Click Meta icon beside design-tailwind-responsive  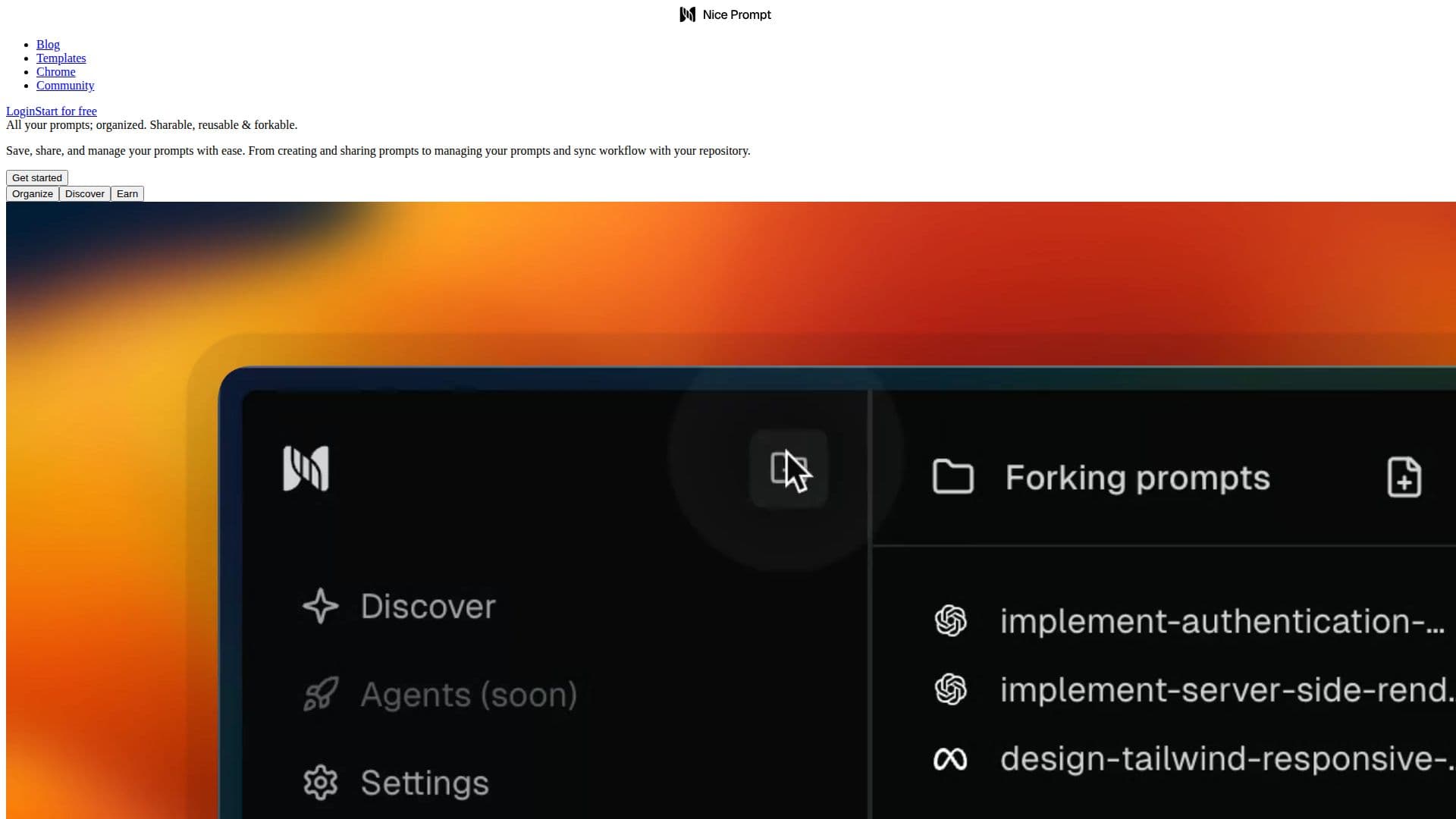tap(950, 759)
